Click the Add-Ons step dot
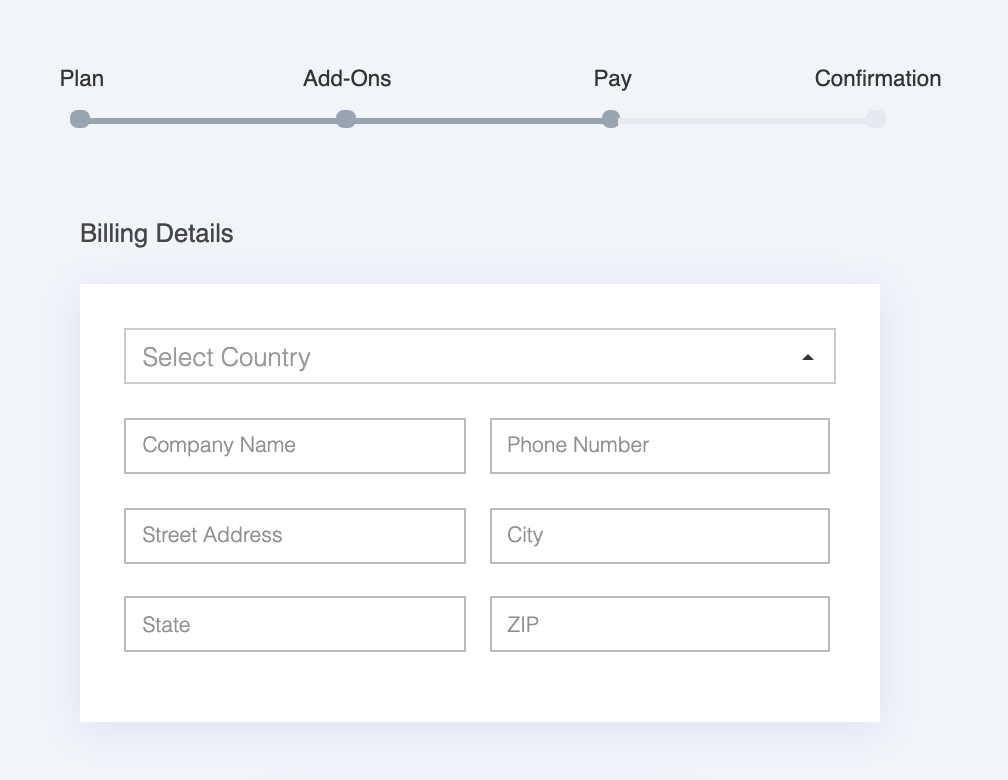This screenshot has width=1008, height=780. (346, 120)
